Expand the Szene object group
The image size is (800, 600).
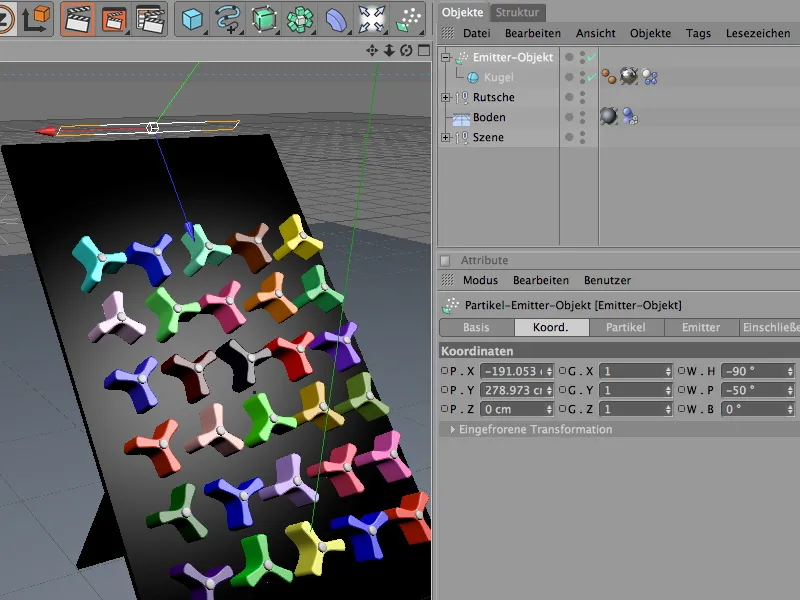[x=446, y=137]
